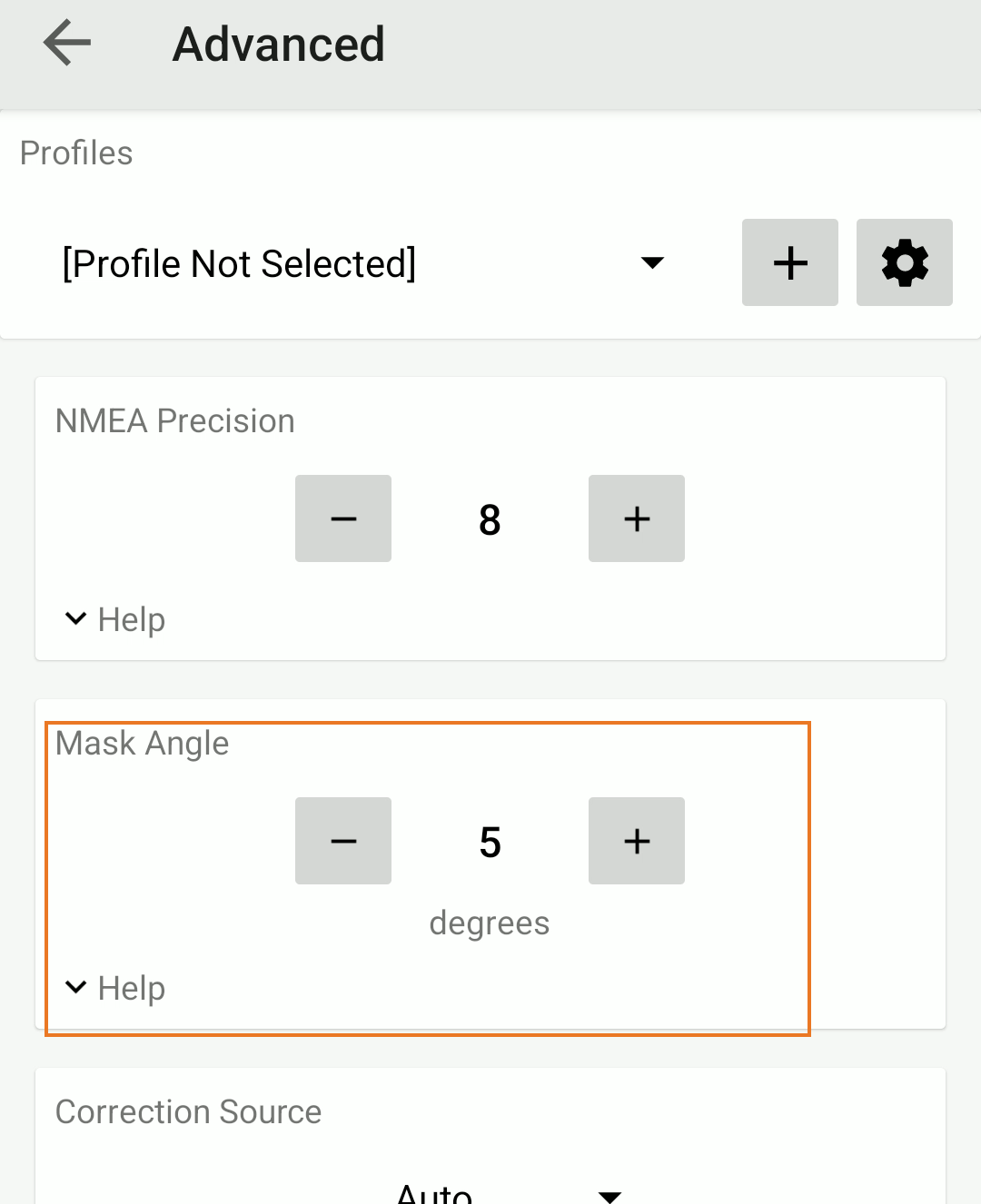Click the Correction Source heading
This screenshot has height=1204, width=981.
click(x=189, y=1112)
